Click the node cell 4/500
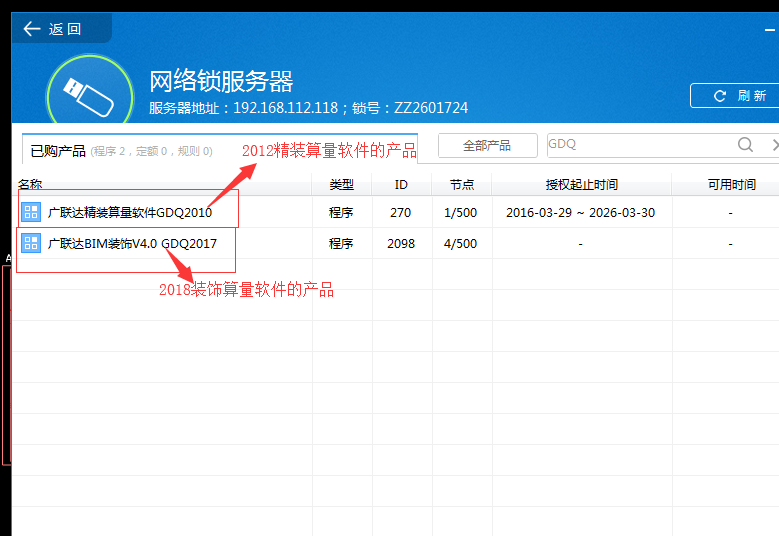779x536 pixels. click(461, 243)
